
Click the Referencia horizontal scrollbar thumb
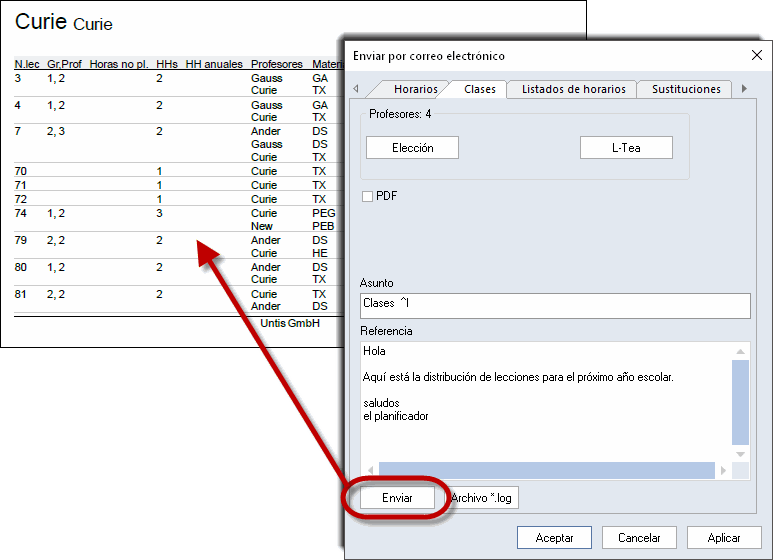coord(547,470)
